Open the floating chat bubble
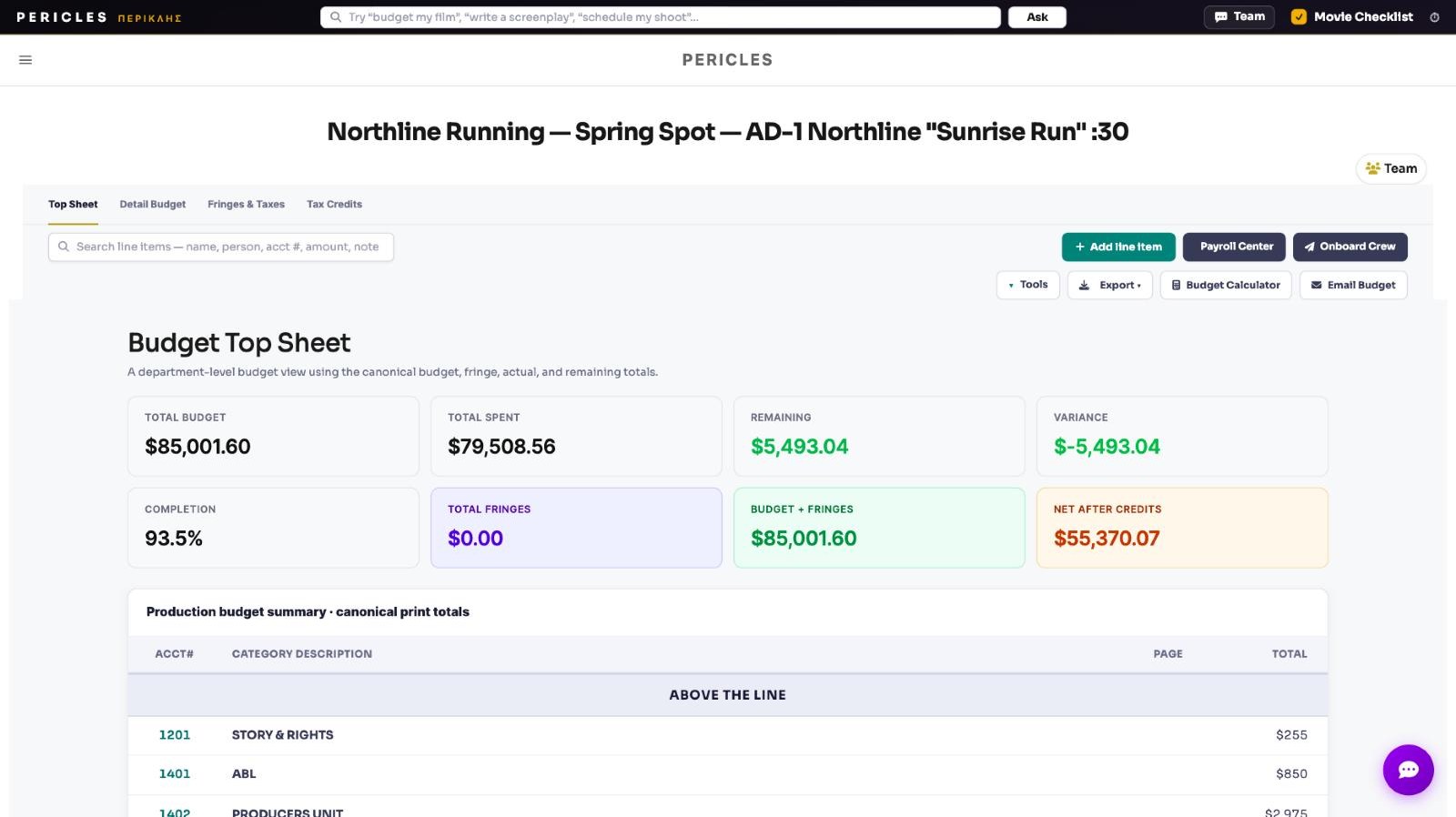Viewport: 1456px width, 817px height. 1408,770
